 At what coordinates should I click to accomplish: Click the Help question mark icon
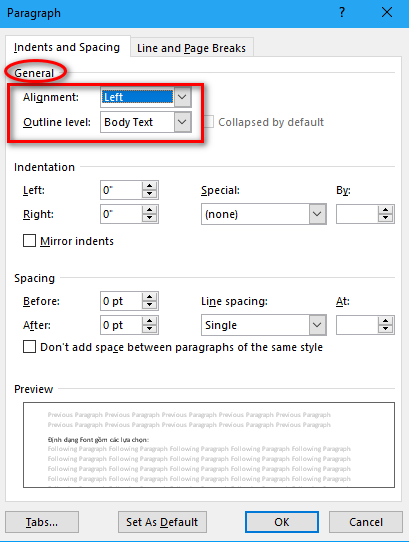click(342, 13)
